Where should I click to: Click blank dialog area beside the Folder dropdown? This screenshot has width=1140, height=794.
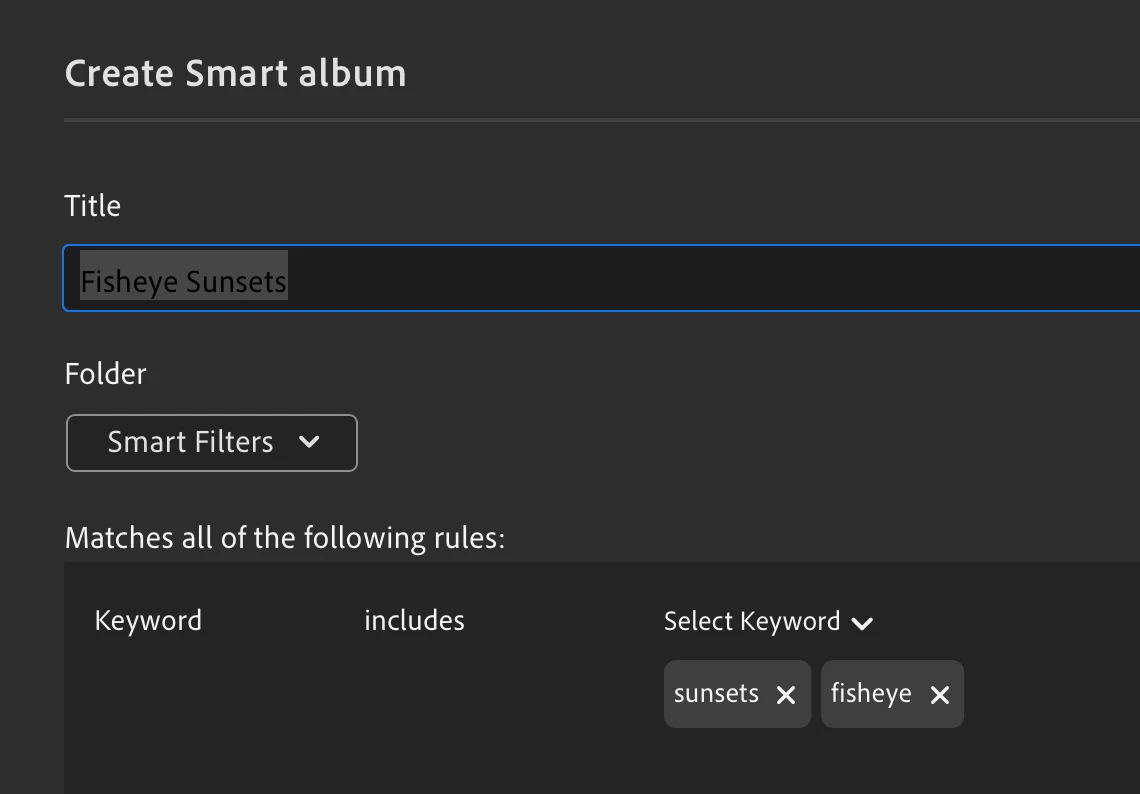click(700, 442)
